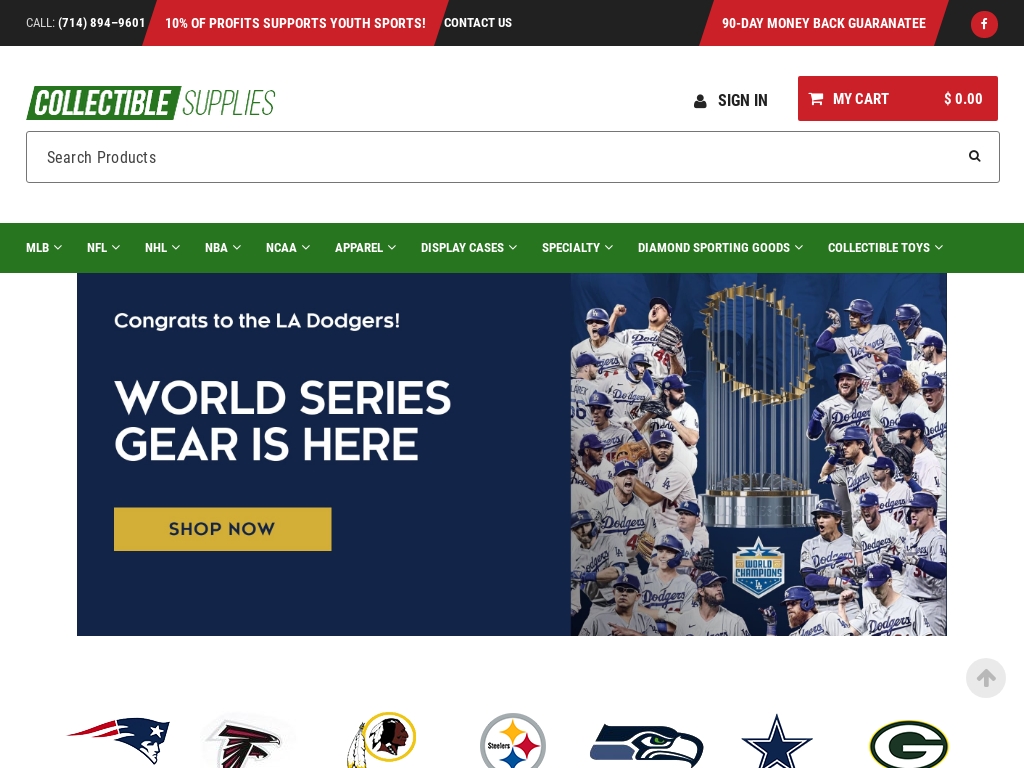Open the Apparel menu item

point(365,248)
